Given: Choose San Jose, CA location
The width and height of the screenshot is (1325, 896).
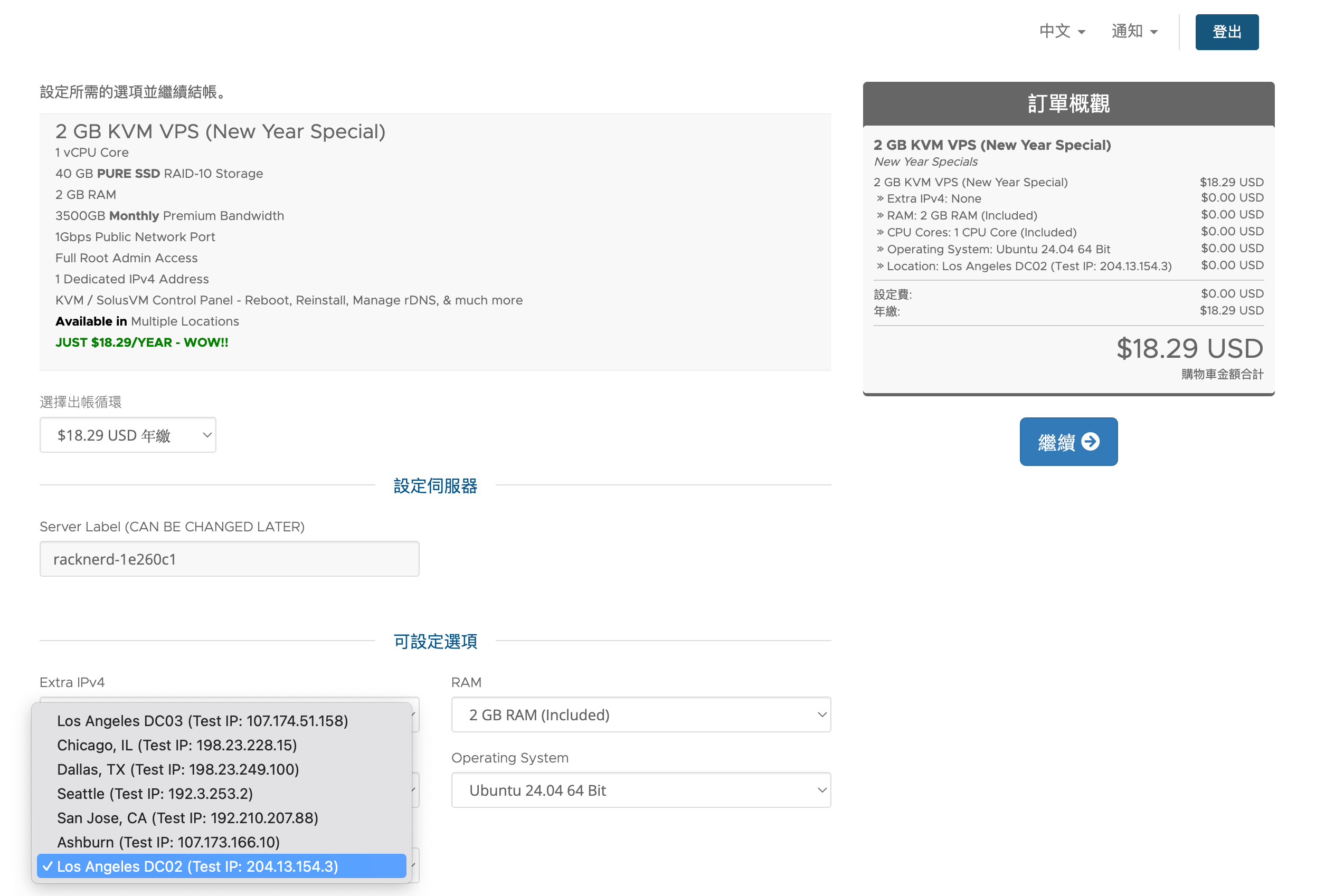Looking at the screenshot, I should point(187,817).
